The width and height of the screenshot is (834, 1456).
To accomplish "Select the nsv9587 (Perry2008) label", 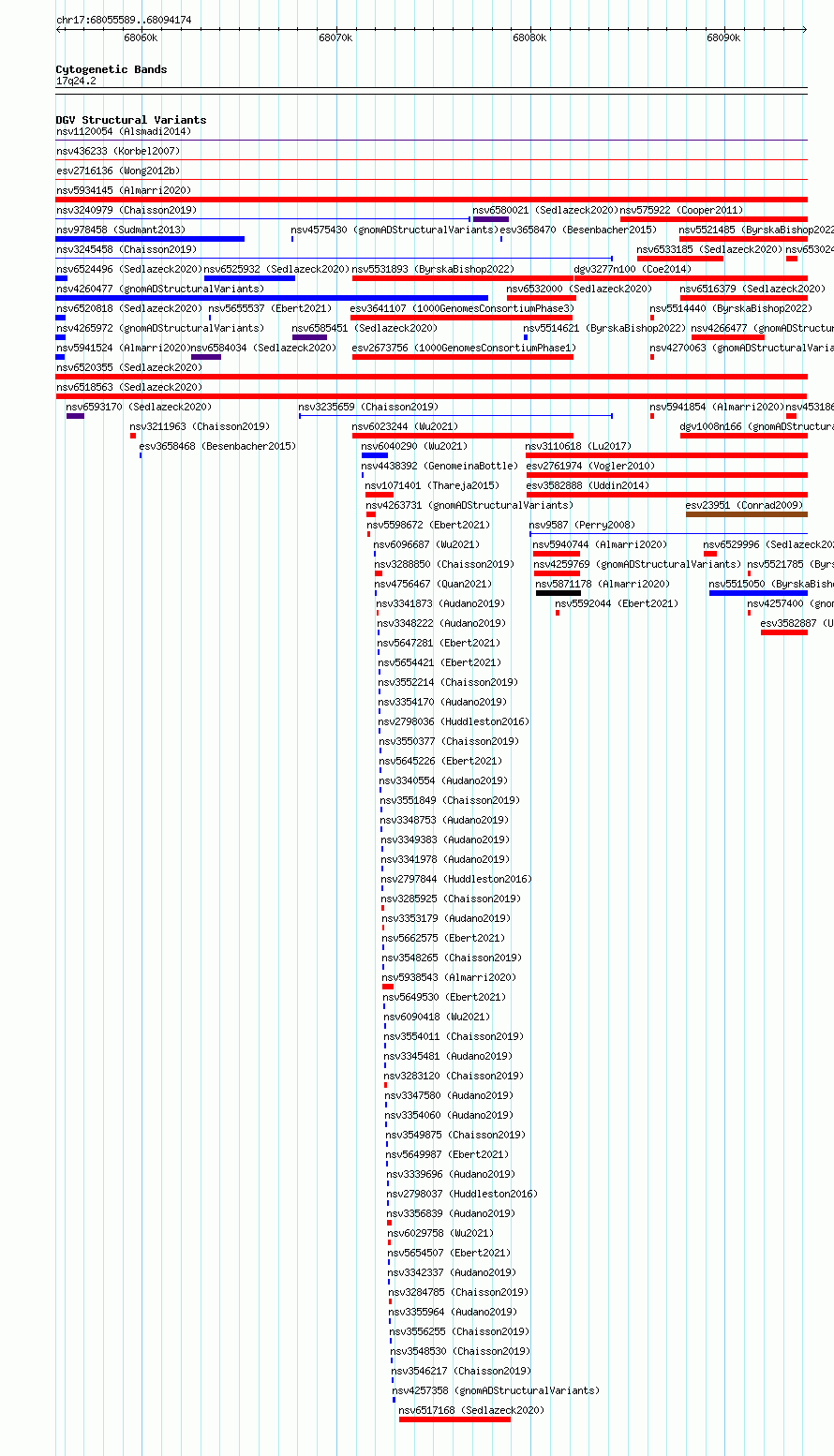I will pos(582,525).
